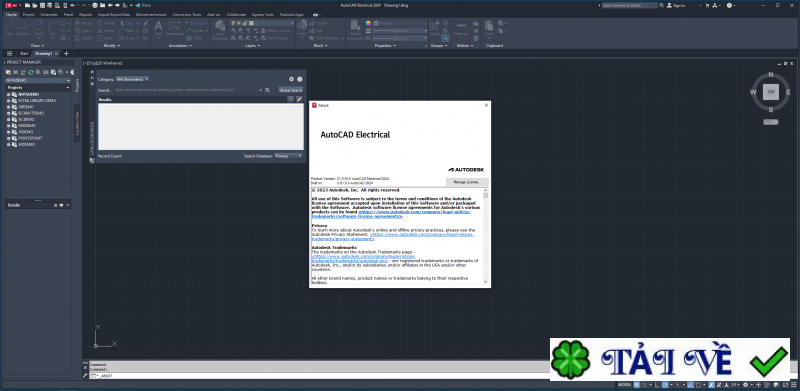Screen dimensions: 800x391
Task: Select the Line tool in Draw panel
Action: (9, 28)
